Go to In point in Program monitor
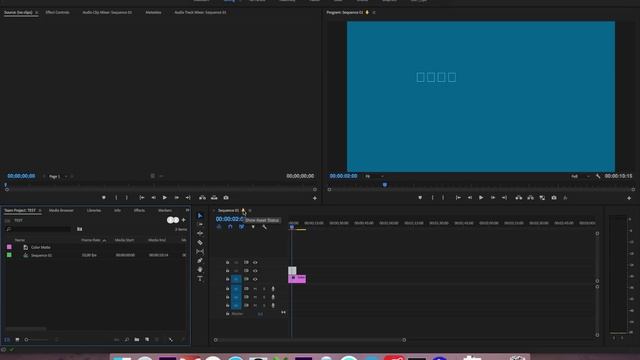 [458, 198]
